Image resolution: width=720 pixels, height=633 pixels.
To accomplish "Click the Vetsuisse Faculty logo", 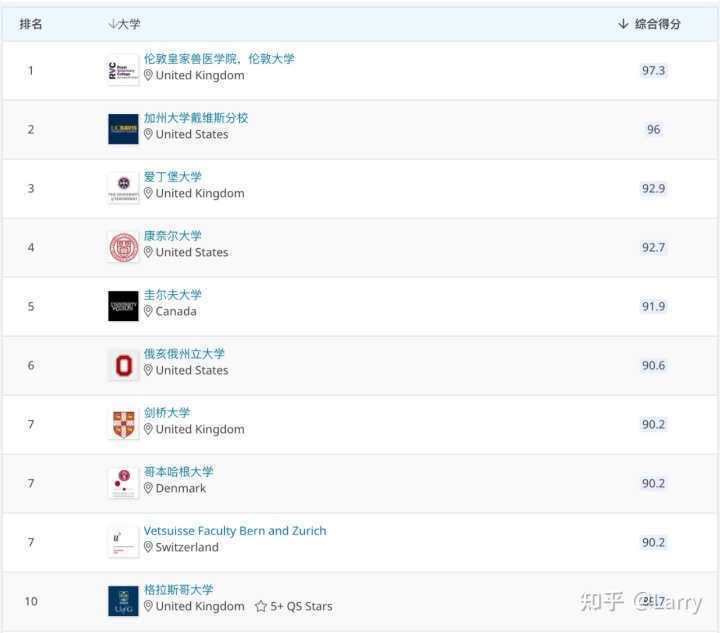I will [x=123, y=542].
